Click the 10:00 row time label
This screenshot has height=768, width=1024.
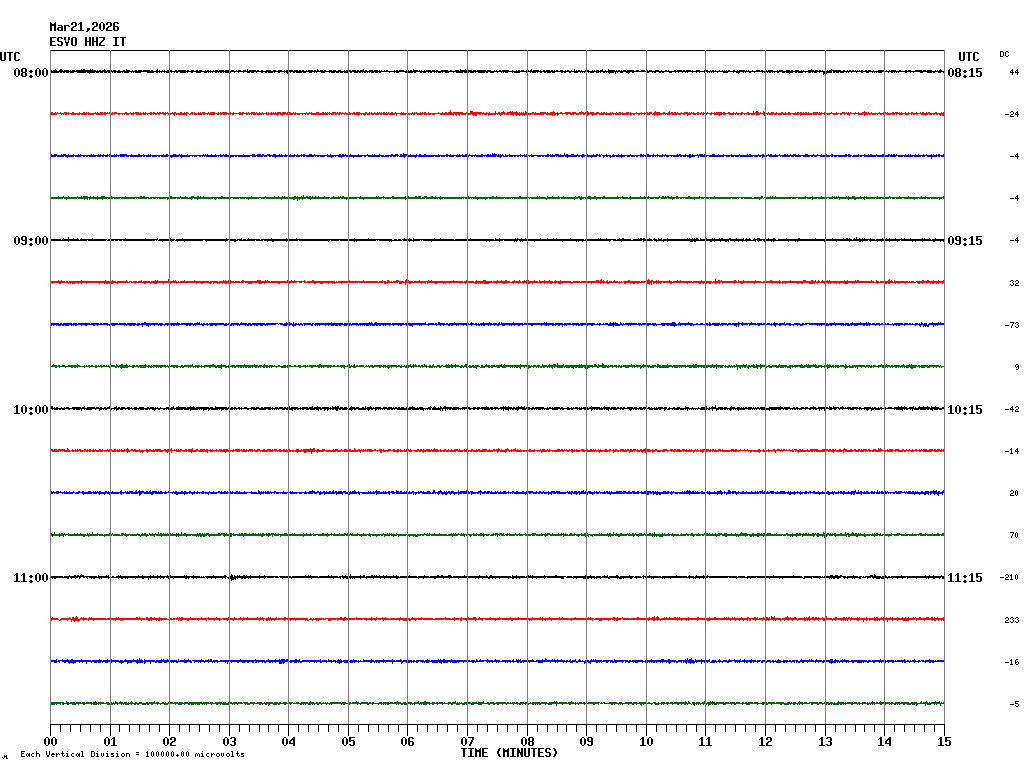coord(30,410)
